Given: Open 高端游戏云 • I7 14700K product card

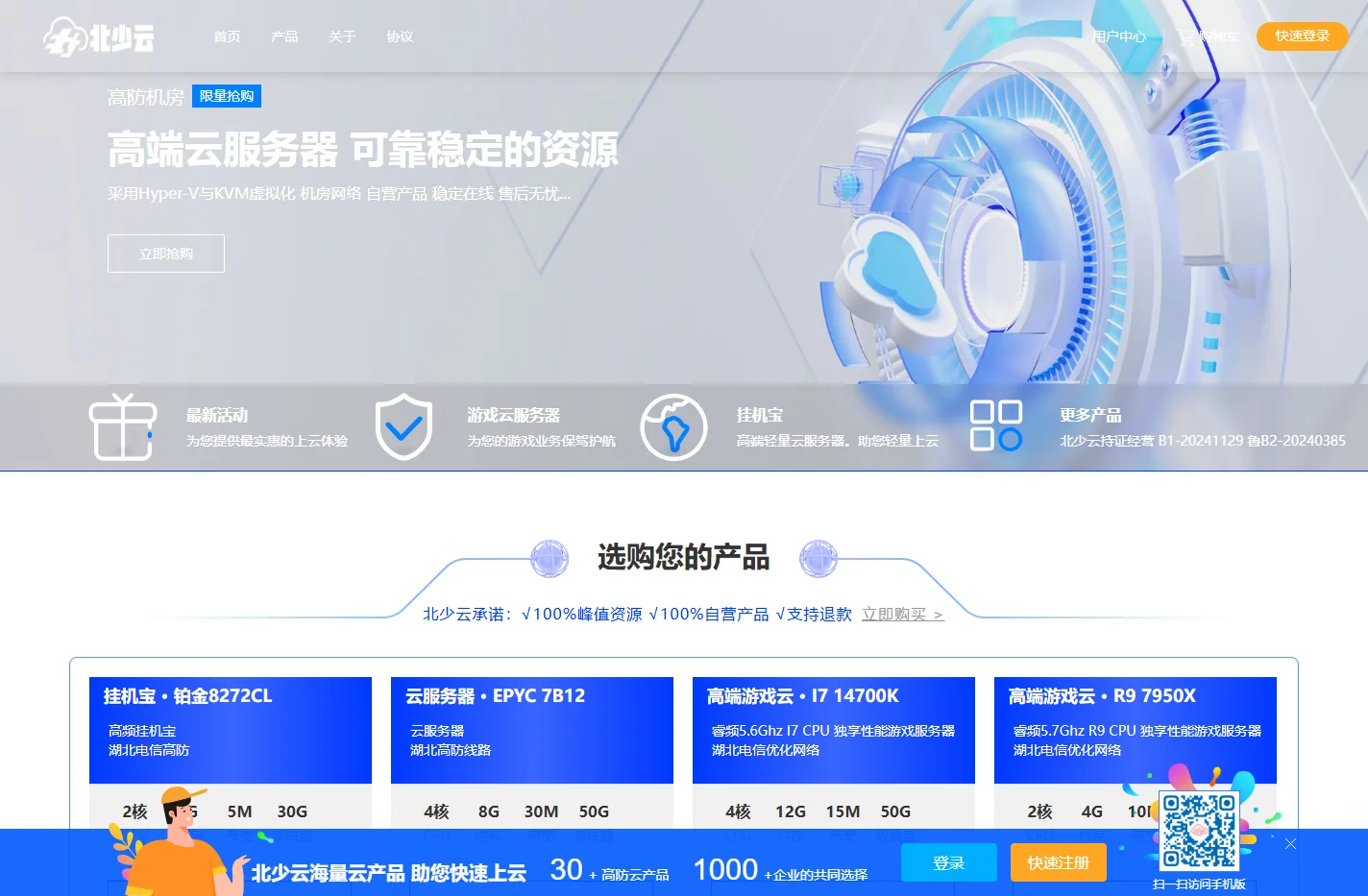Looking at the screenshot, I should pyautogui.click(x=834, y=730).
